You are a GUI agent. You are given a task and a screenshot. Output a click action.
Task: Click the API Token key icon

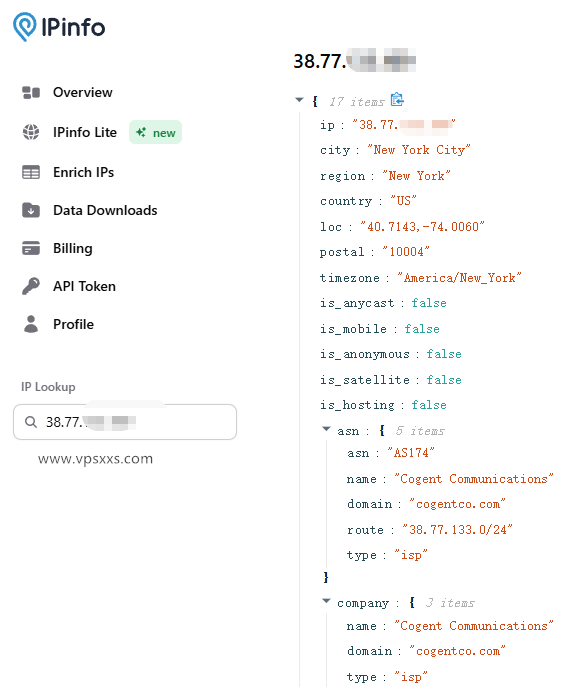point(31,286)
